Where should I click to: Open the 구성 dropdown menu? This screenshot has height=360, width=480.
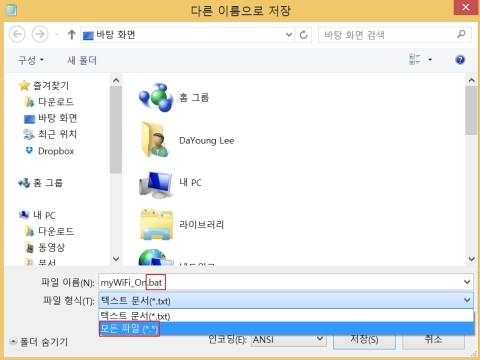click(31, 60)
